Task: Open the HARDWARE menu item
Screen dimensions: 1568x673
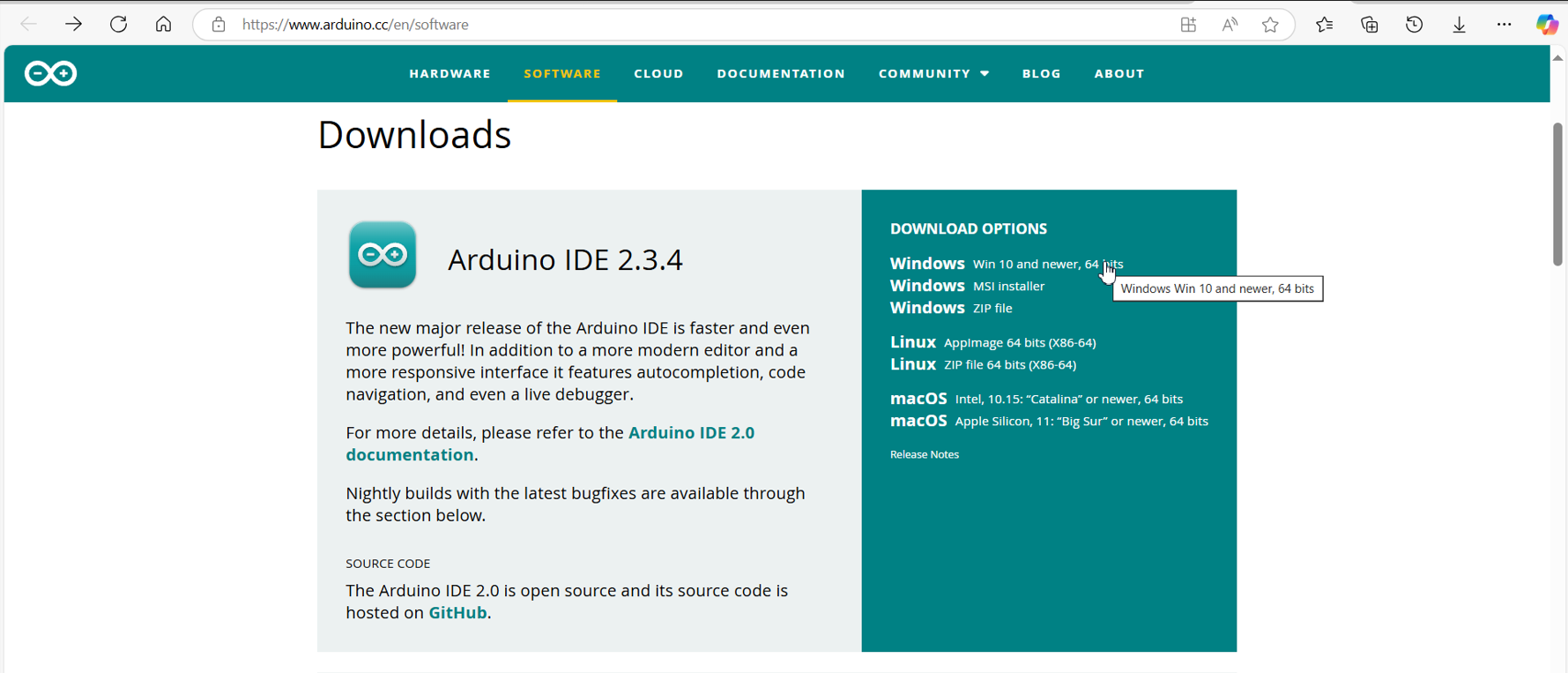Action: (x=450, y=73)
